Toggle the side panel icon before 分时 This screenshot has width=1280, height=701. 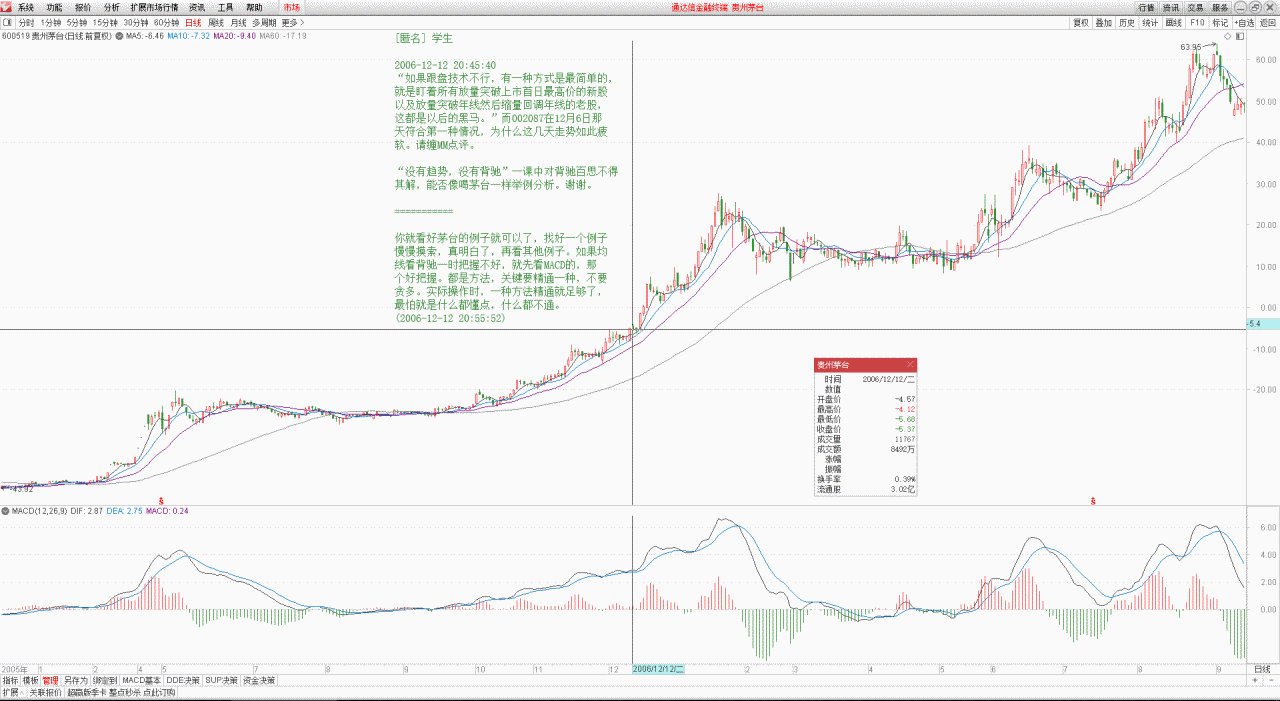8,22
